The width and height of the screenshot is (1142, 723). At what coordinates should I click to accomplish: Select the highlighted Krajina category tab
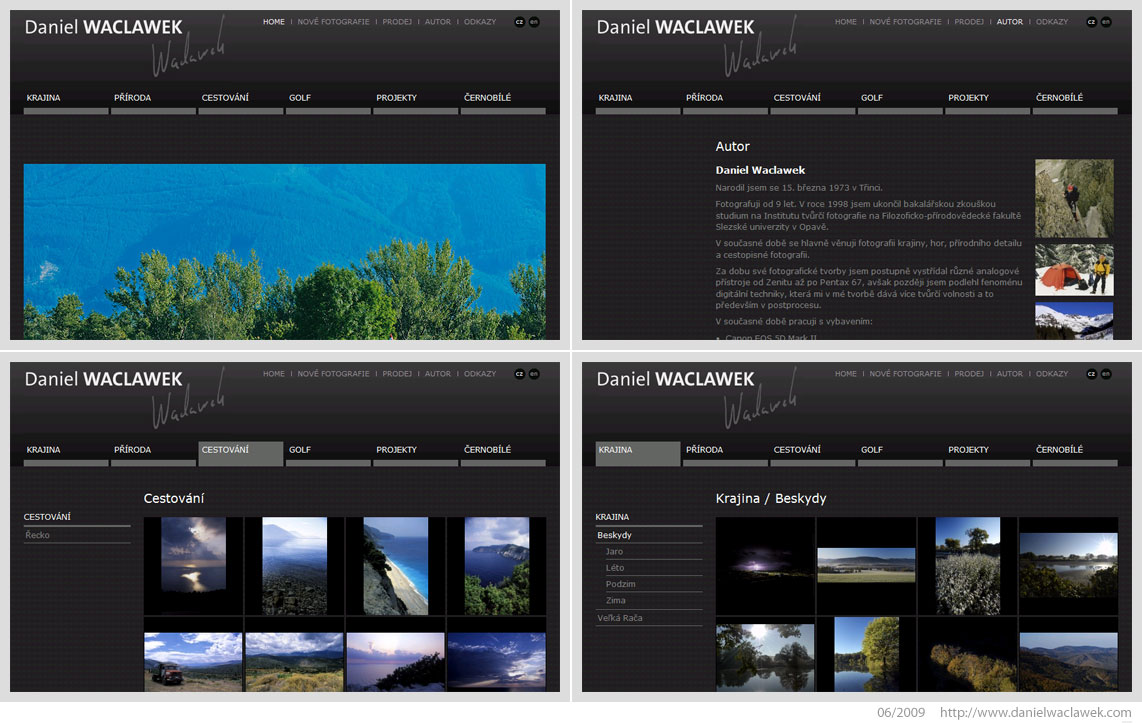638,453
